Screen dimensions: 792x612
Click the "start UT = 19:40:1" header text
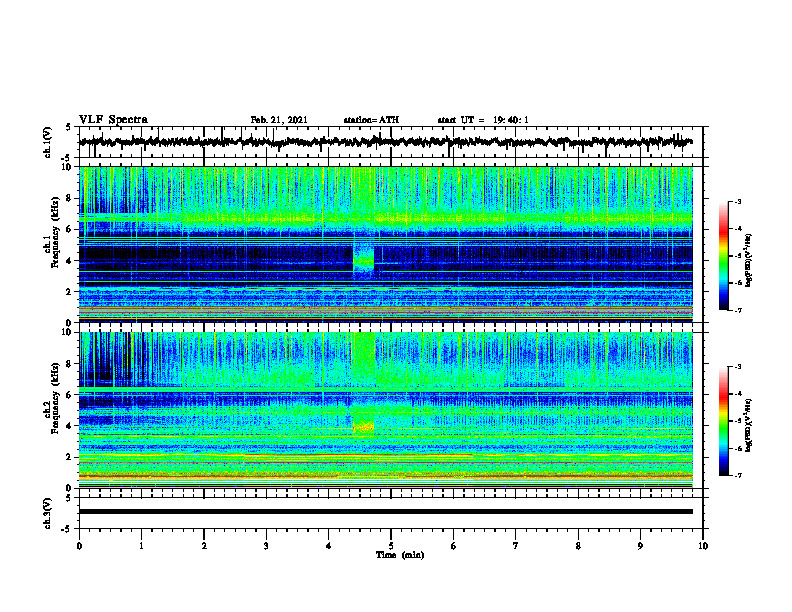point(483,120)
